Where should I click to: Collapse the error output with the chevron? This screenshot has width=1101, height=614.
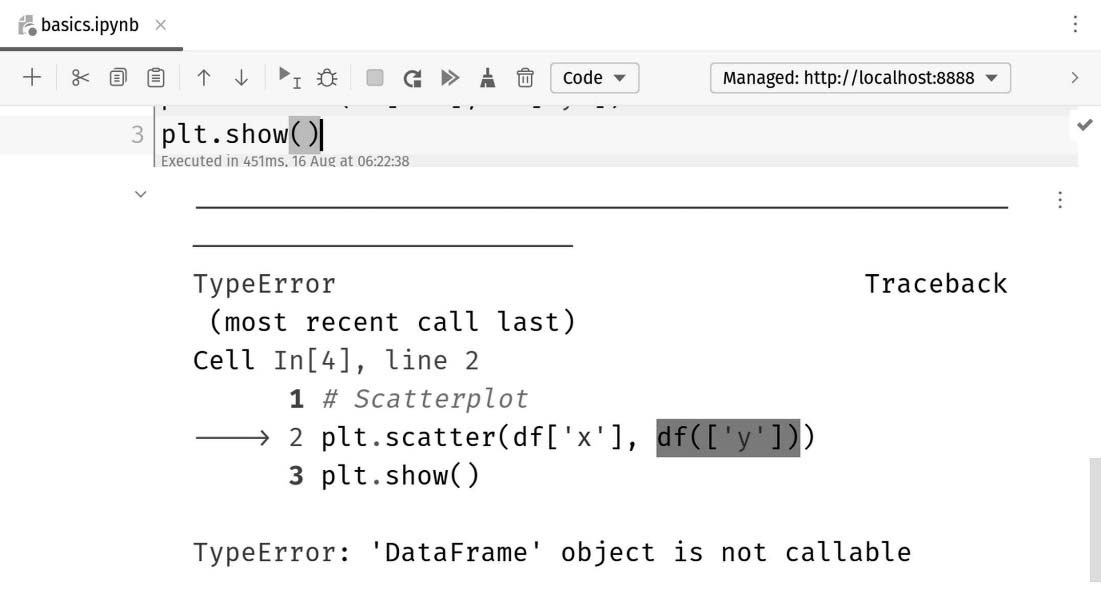(x=140, y=193)
